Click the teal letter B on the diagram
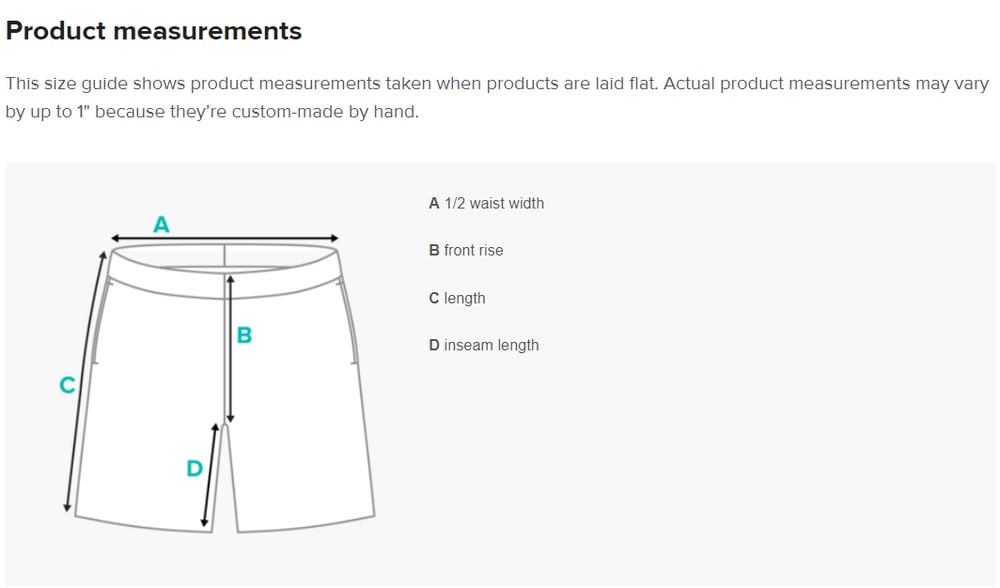 (x=244, y=336)
